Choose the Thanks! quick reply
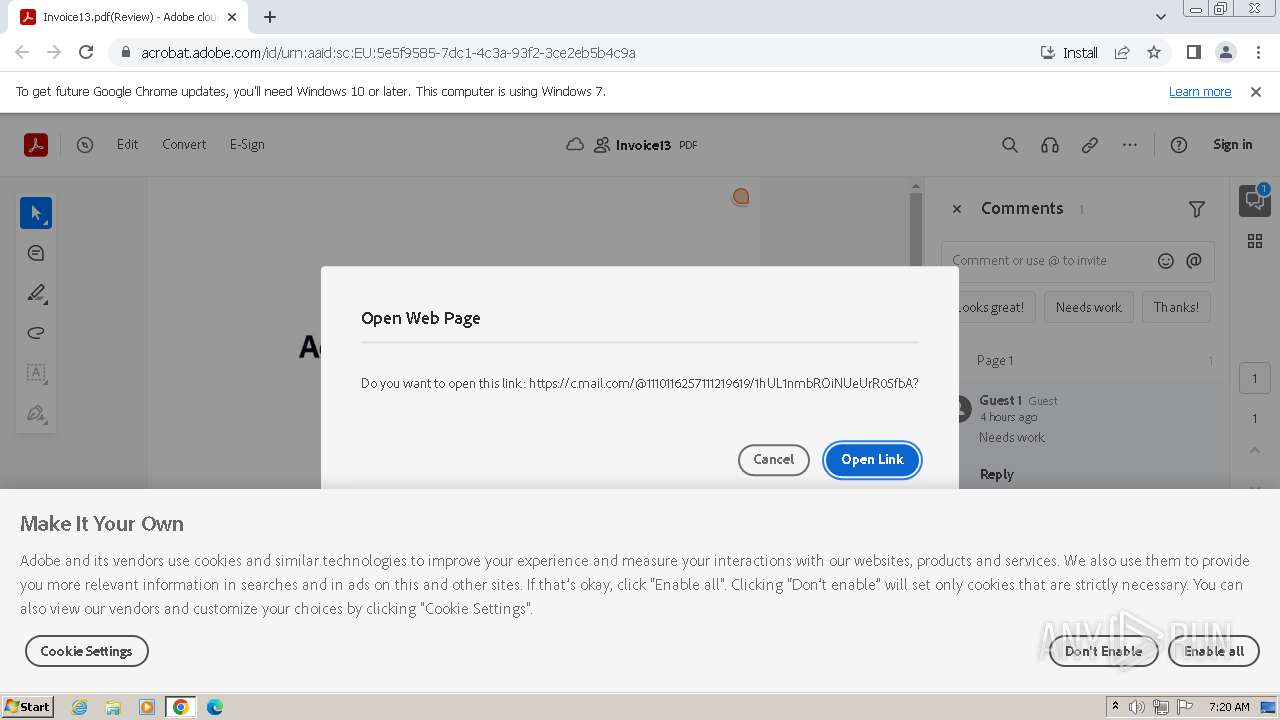 (x=1176, y=307)
